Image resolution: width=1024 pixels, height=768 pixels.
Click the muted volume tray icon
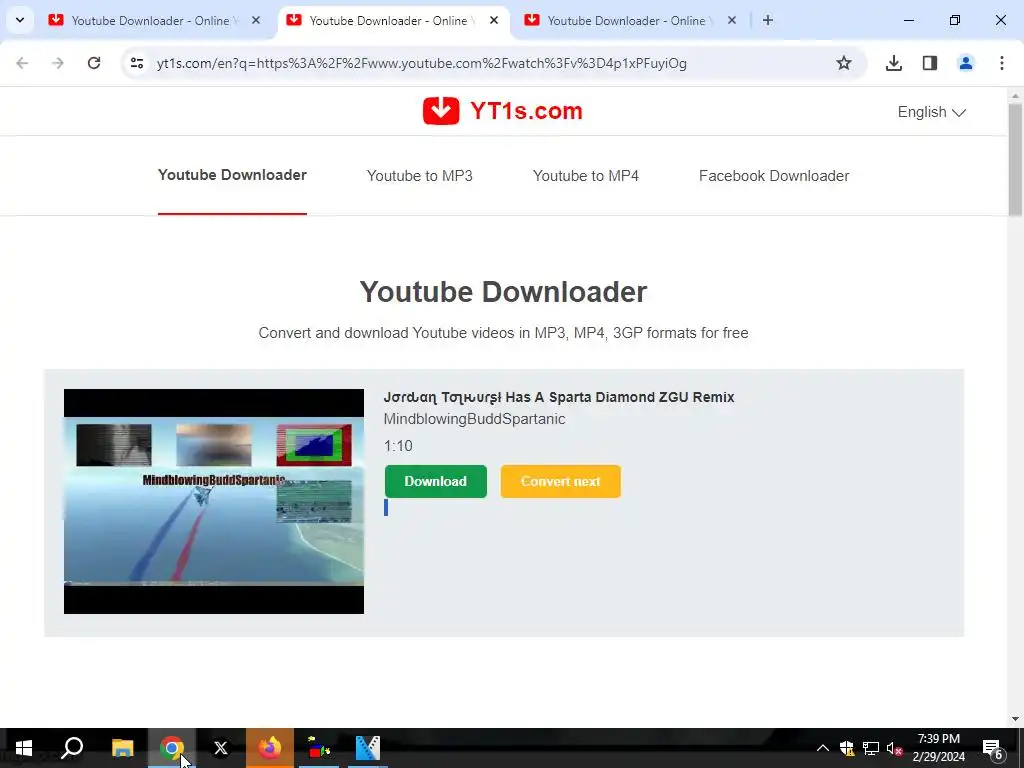[894, 748]
